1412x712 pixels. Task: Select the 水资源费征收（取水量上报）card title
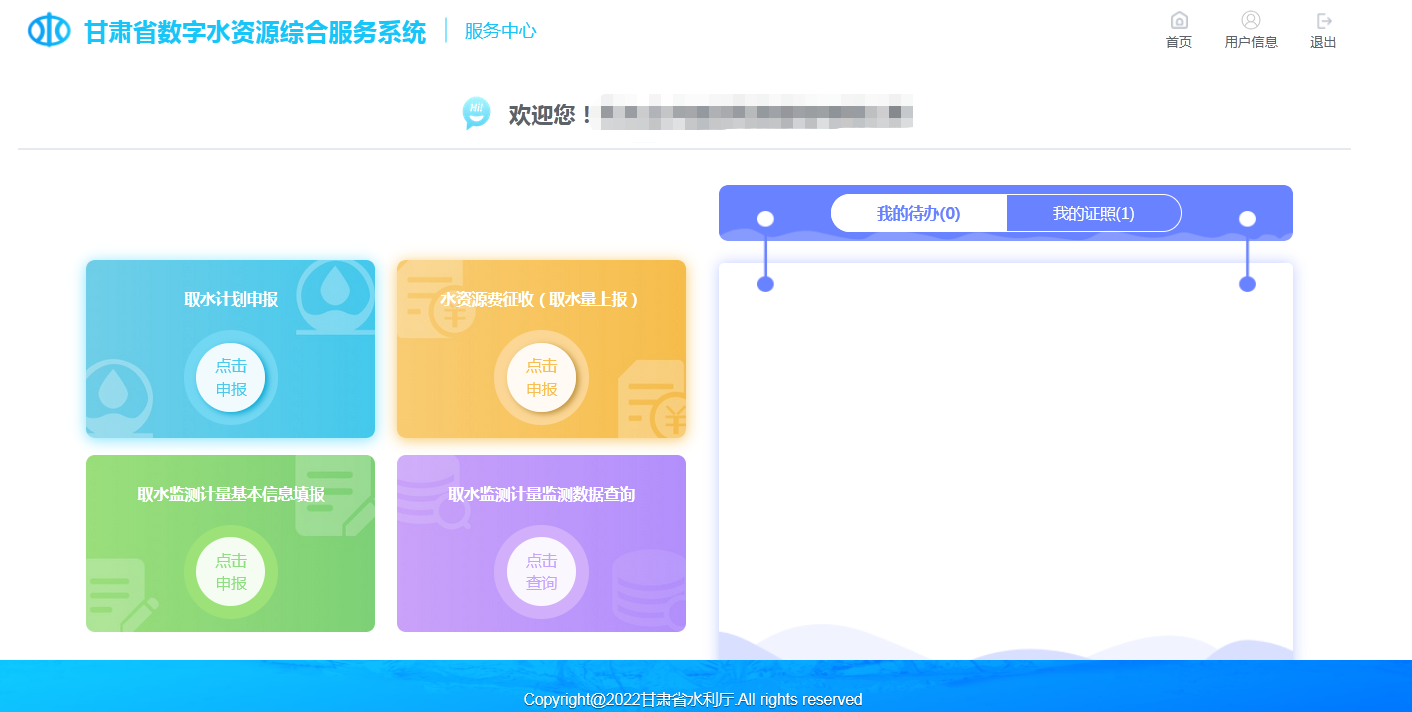tap(540, 299)
